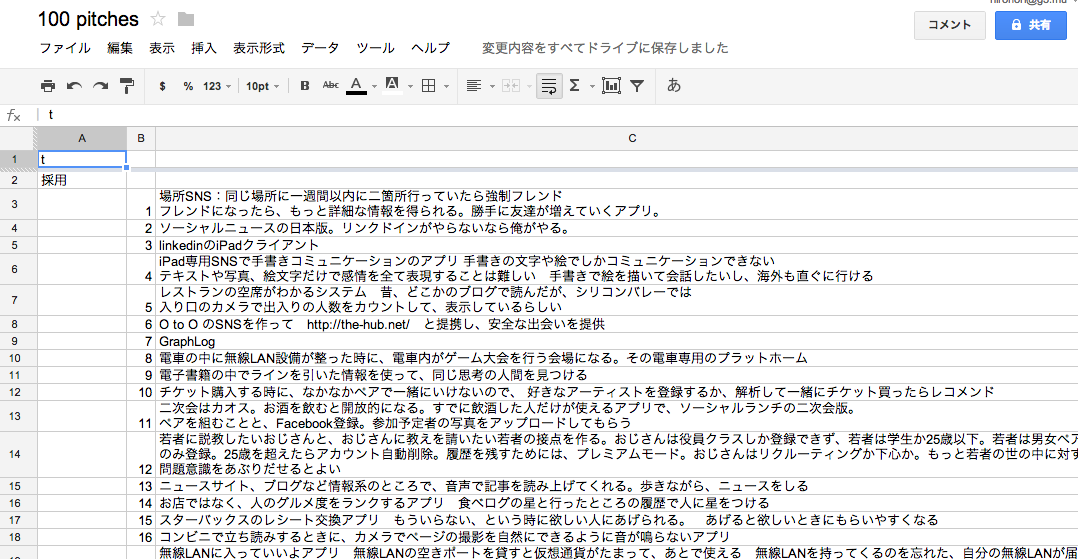
Task: Click the http://the-hub.net/ link text
Action: tap(358, 325)
